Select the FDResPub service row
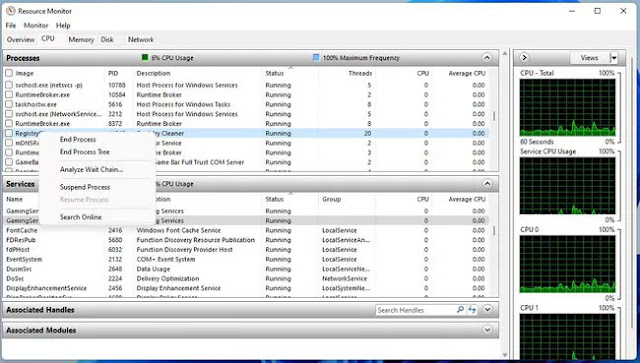Viewport: 640px width, 363px height. [x=247, y=240]
